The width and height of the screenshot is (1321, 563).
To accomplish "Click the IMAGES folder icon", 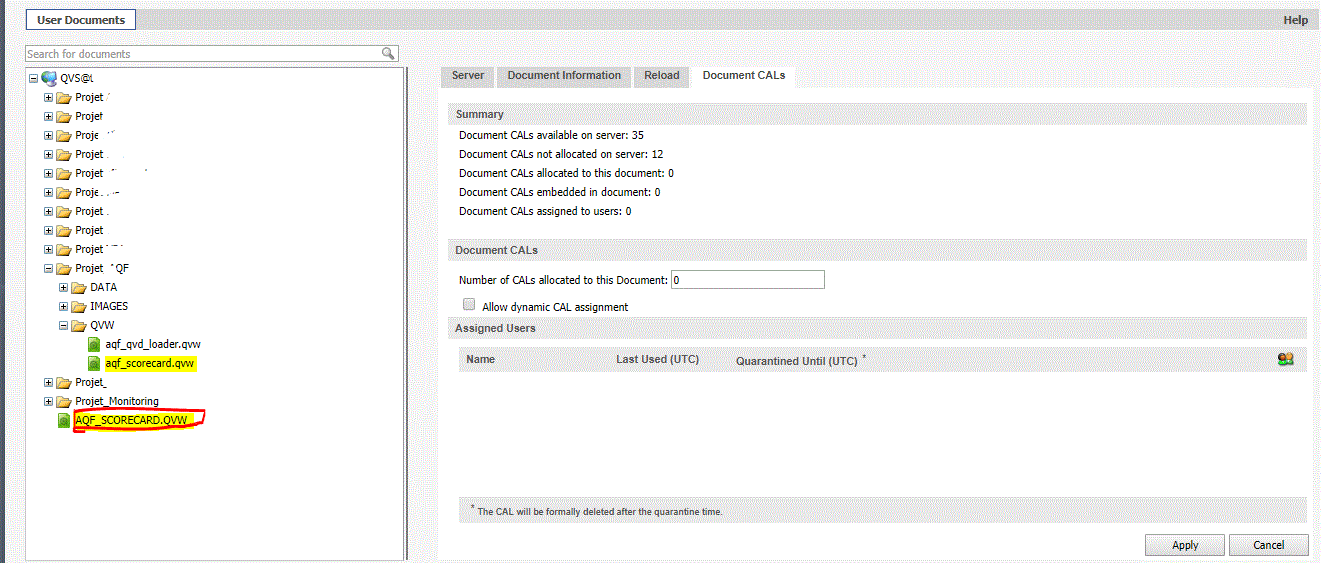I will click(x=79, y=307).
